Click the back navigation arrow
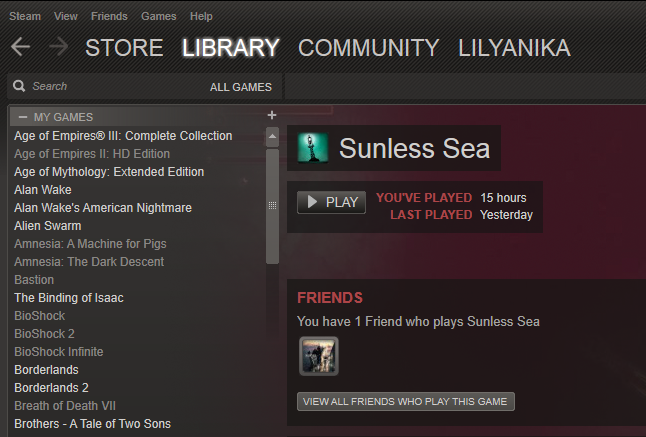The height and width of the screenshot is (437, 646). 21,46
